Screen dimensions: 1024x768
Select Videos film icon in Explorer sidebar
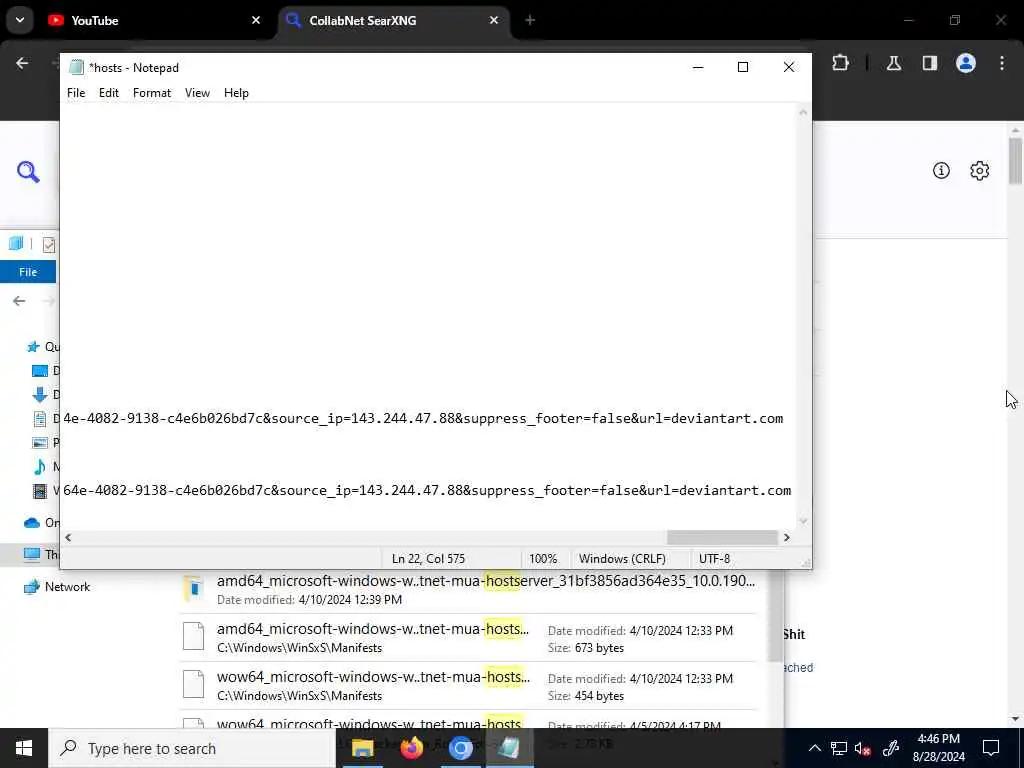pyautogui.click(x=40, y=490)
